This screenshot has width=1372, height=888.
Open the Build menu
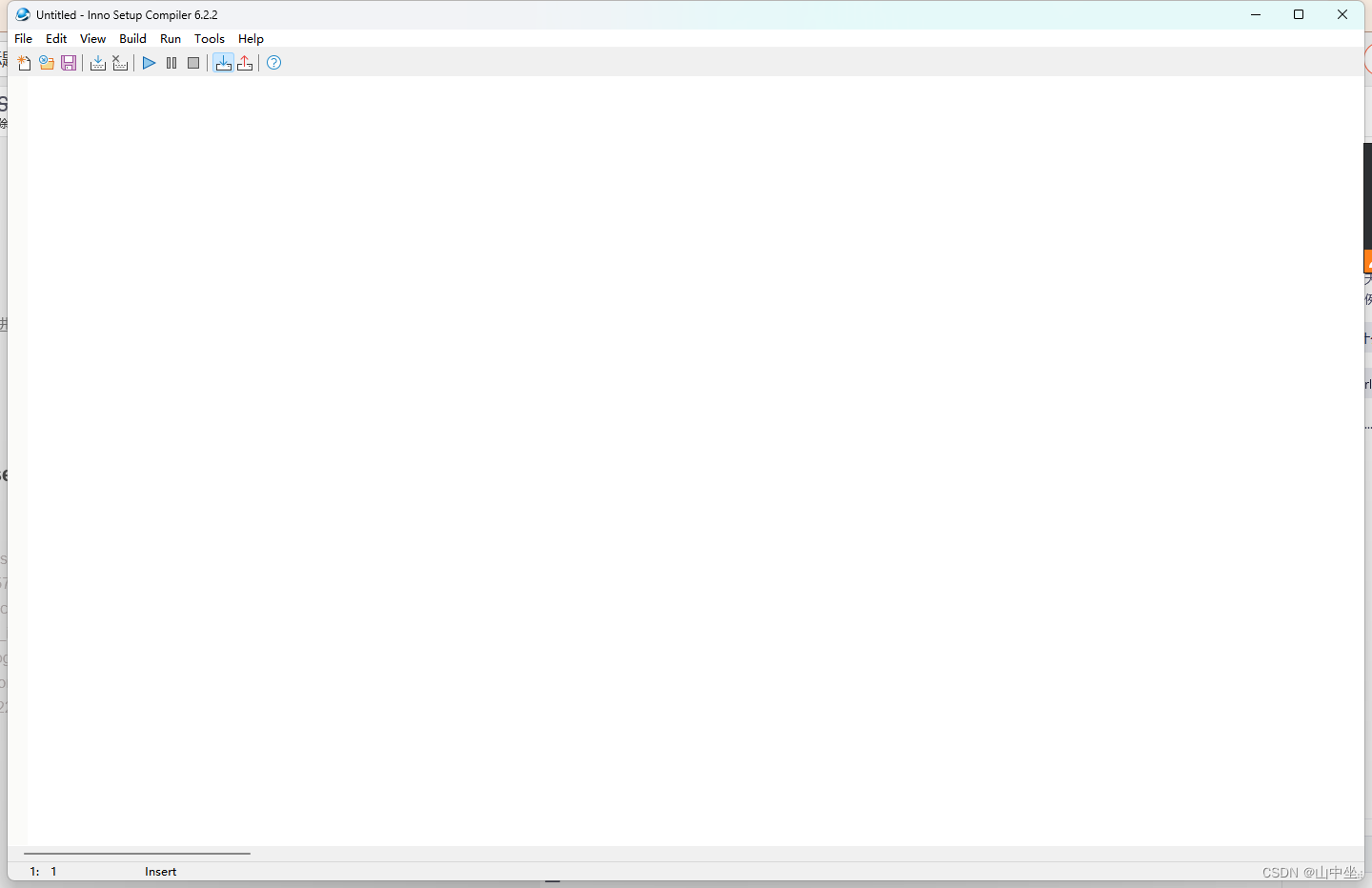point(132,39)
